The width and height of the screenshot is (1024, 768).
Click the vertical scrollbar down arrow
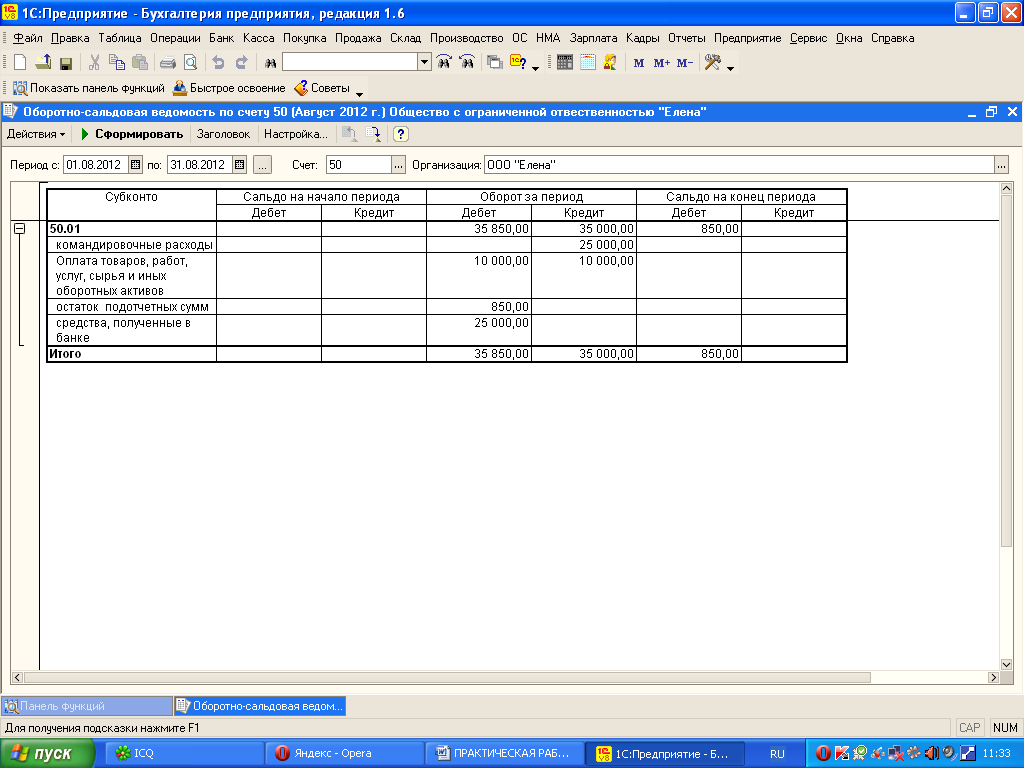tap(1006, 665)
